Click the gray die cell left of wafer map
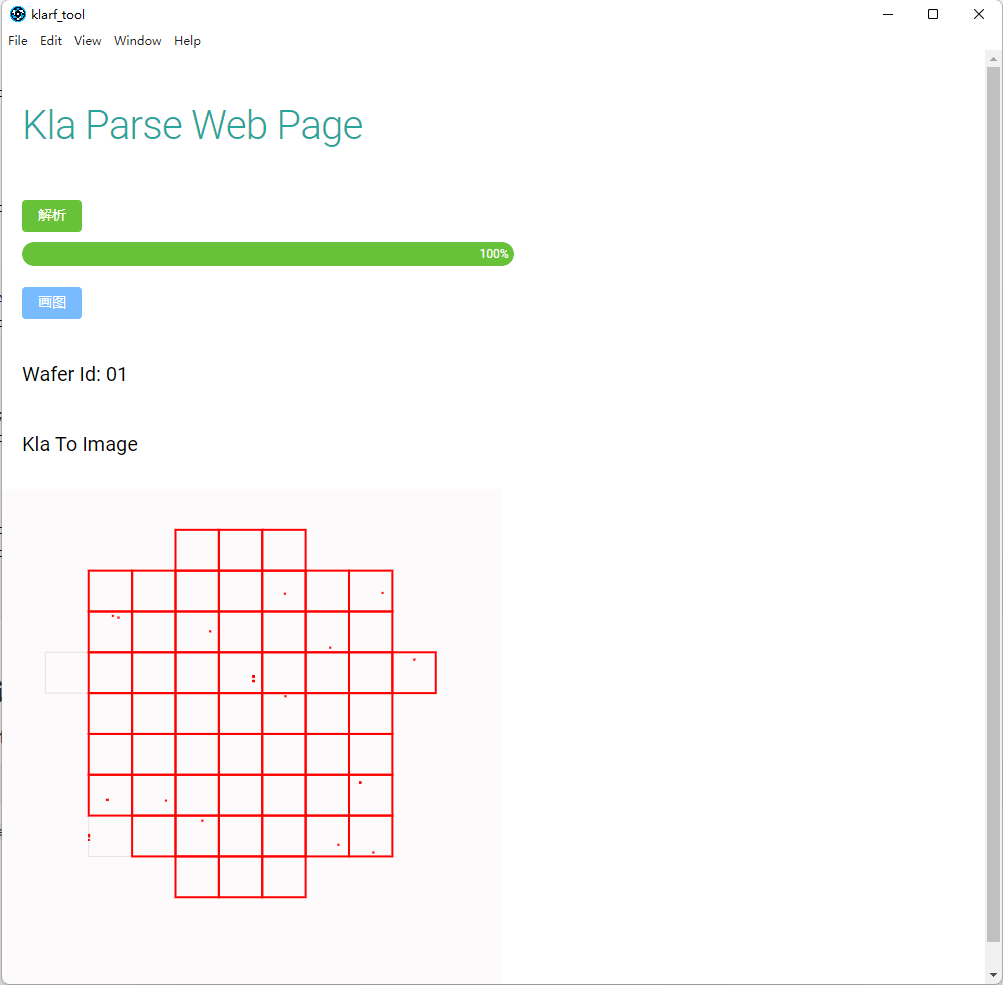The height and width of the screenshot is (985, 1003). 67,673
